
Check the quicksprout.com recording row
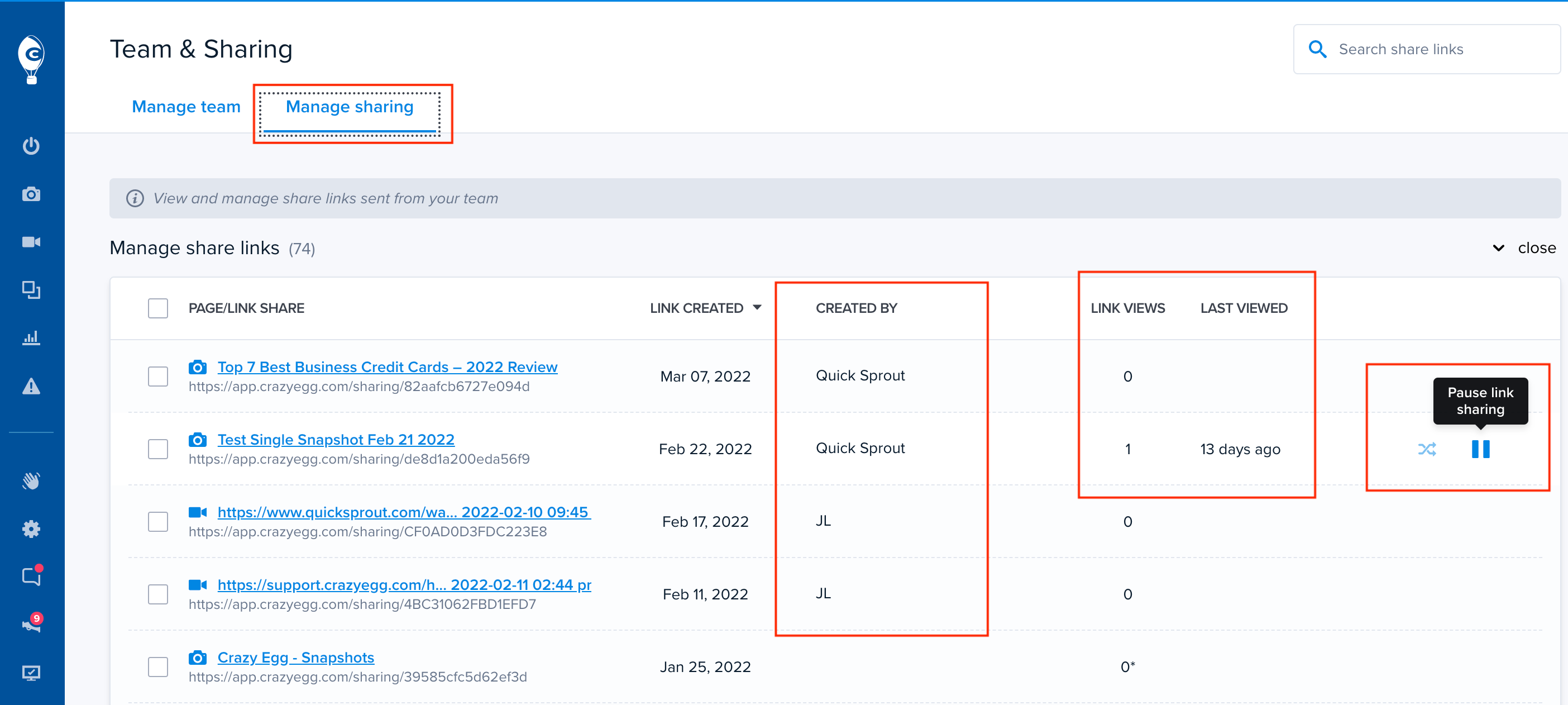158,522
